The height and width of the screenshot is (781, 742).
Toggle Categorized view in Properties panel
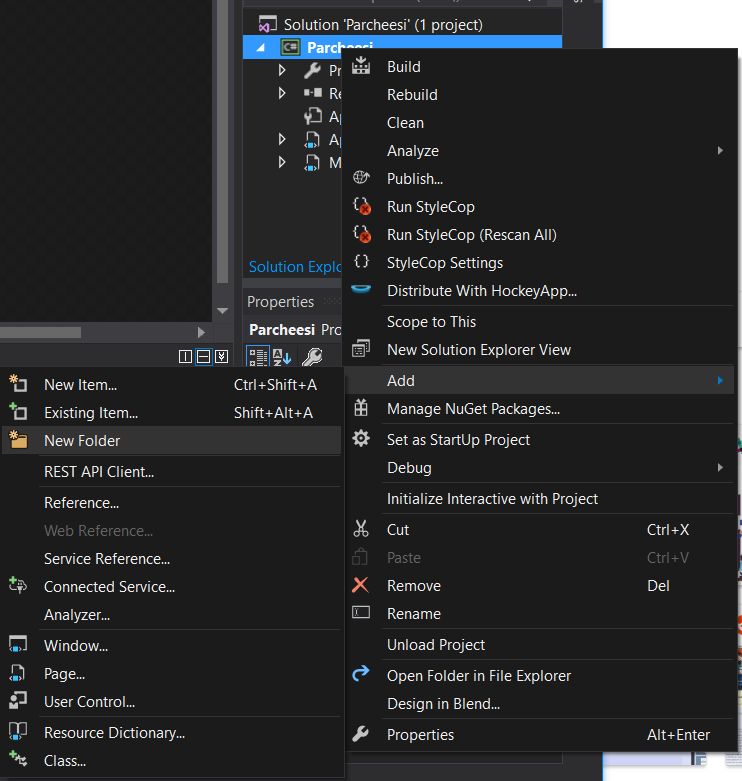coord(258,357)
